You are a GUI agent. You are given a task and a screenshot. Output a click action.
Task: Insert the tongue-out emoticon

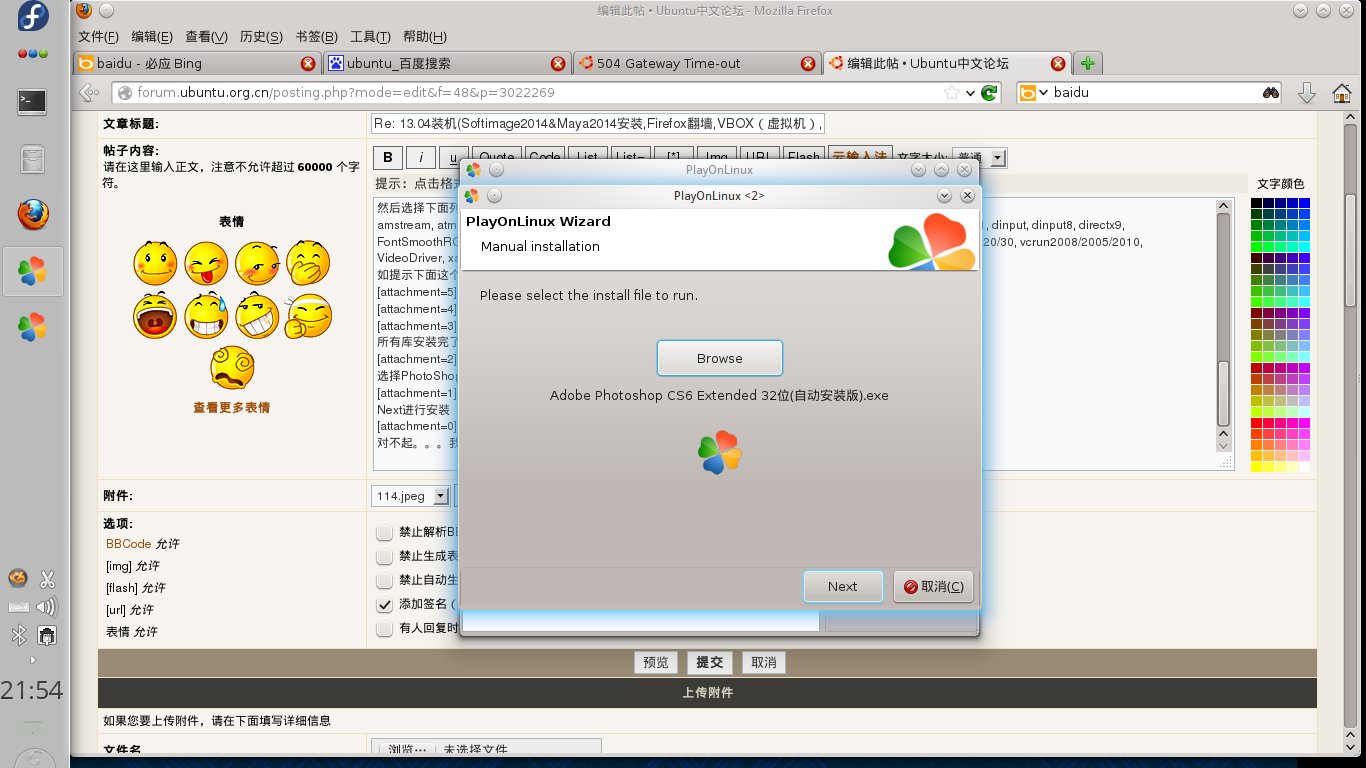(x=207, y=262)
